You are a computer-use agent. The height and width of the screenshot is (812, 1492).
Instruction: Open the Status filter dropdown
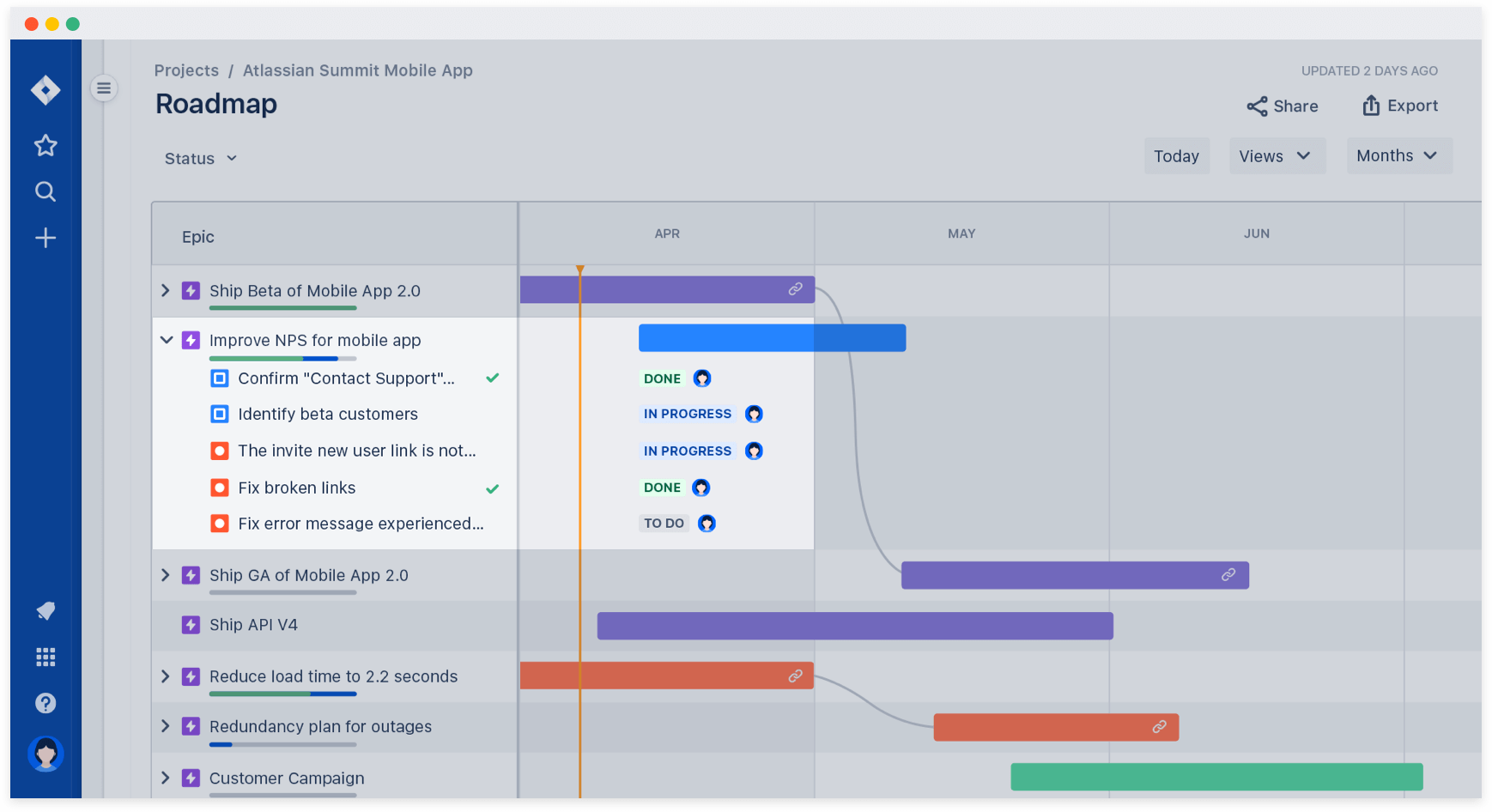click(x=200, y=158)
